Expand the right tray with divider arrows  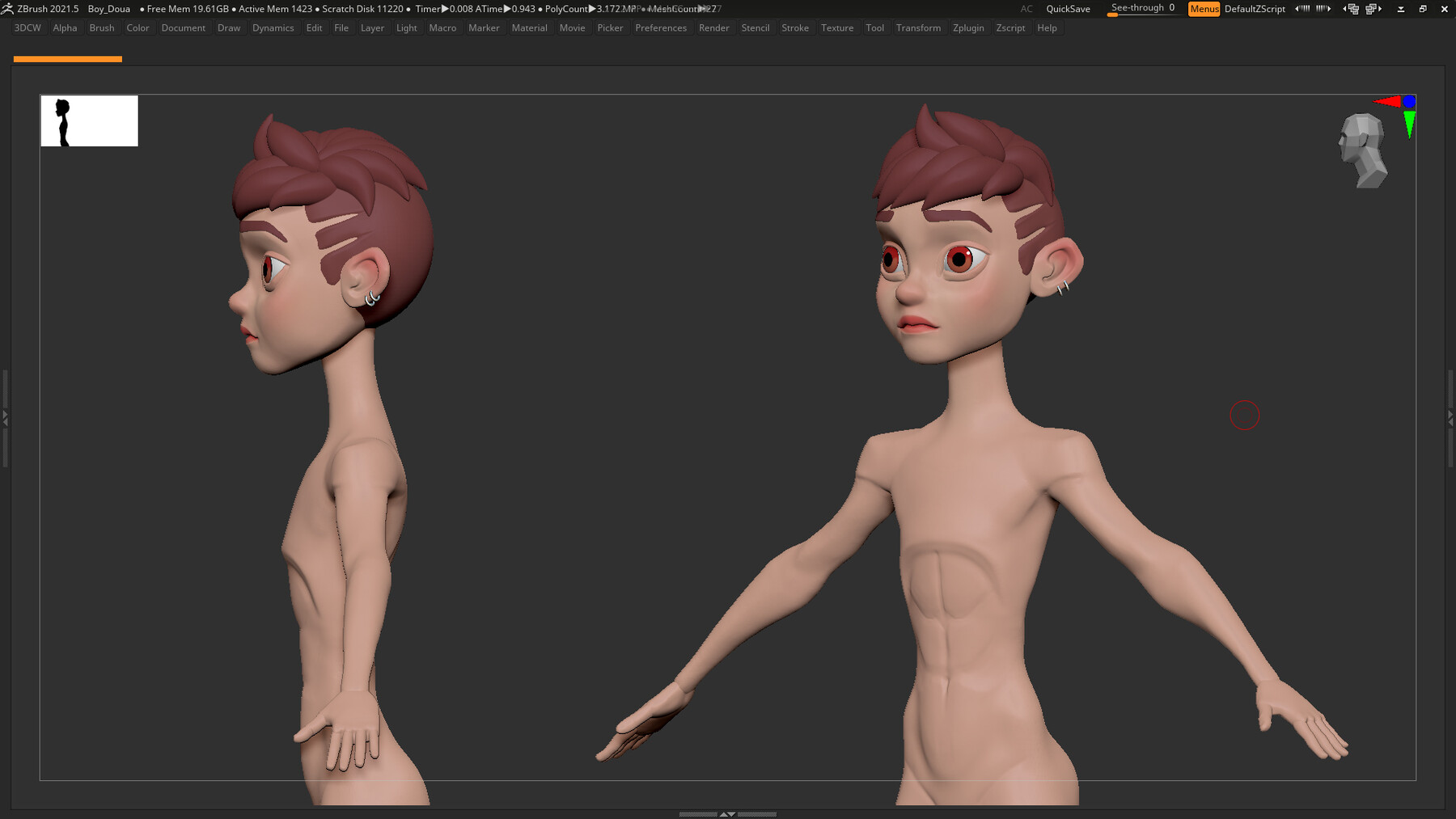(1450, 417)
